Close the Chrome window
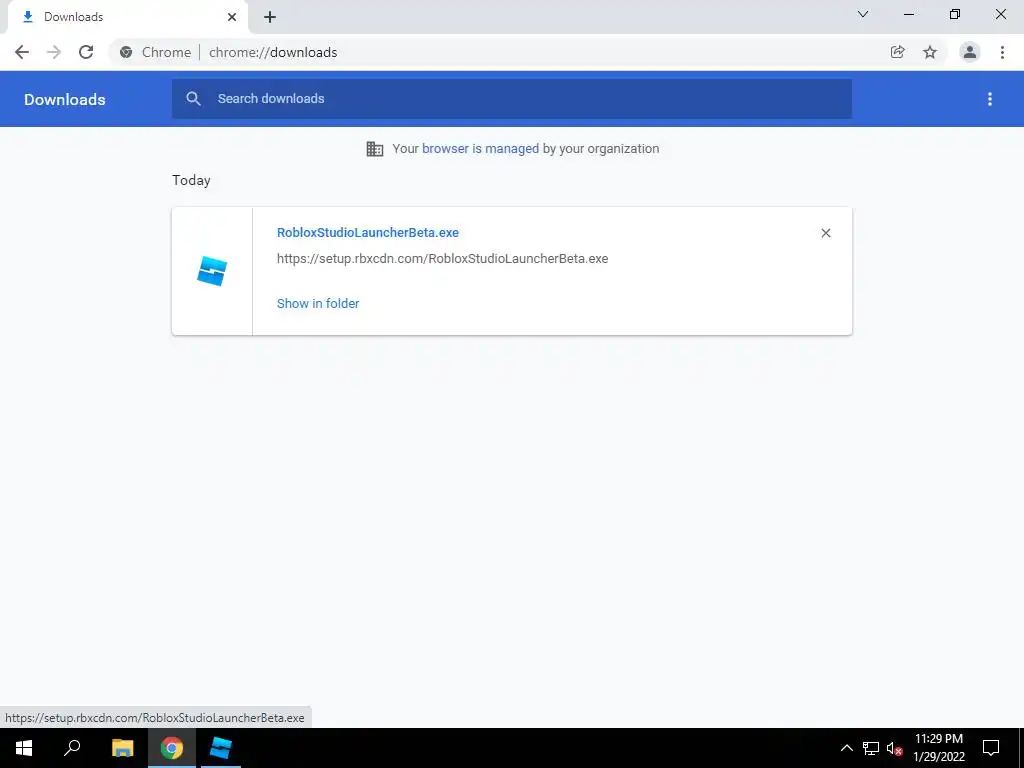Viewport: 1024px width, 768px height. 1000,14
